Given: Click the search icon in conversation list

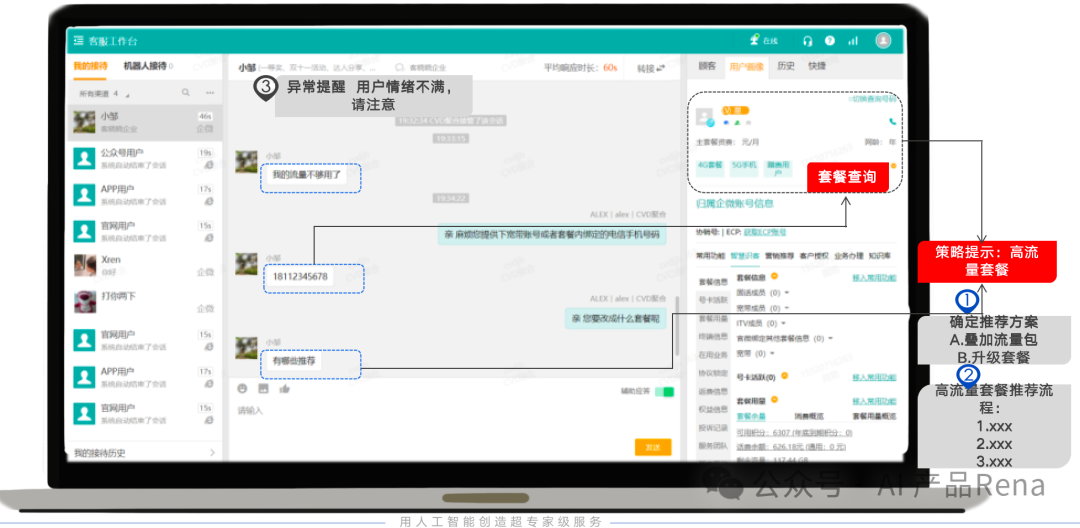Looking at the screenshot, I should coord(186,93).
